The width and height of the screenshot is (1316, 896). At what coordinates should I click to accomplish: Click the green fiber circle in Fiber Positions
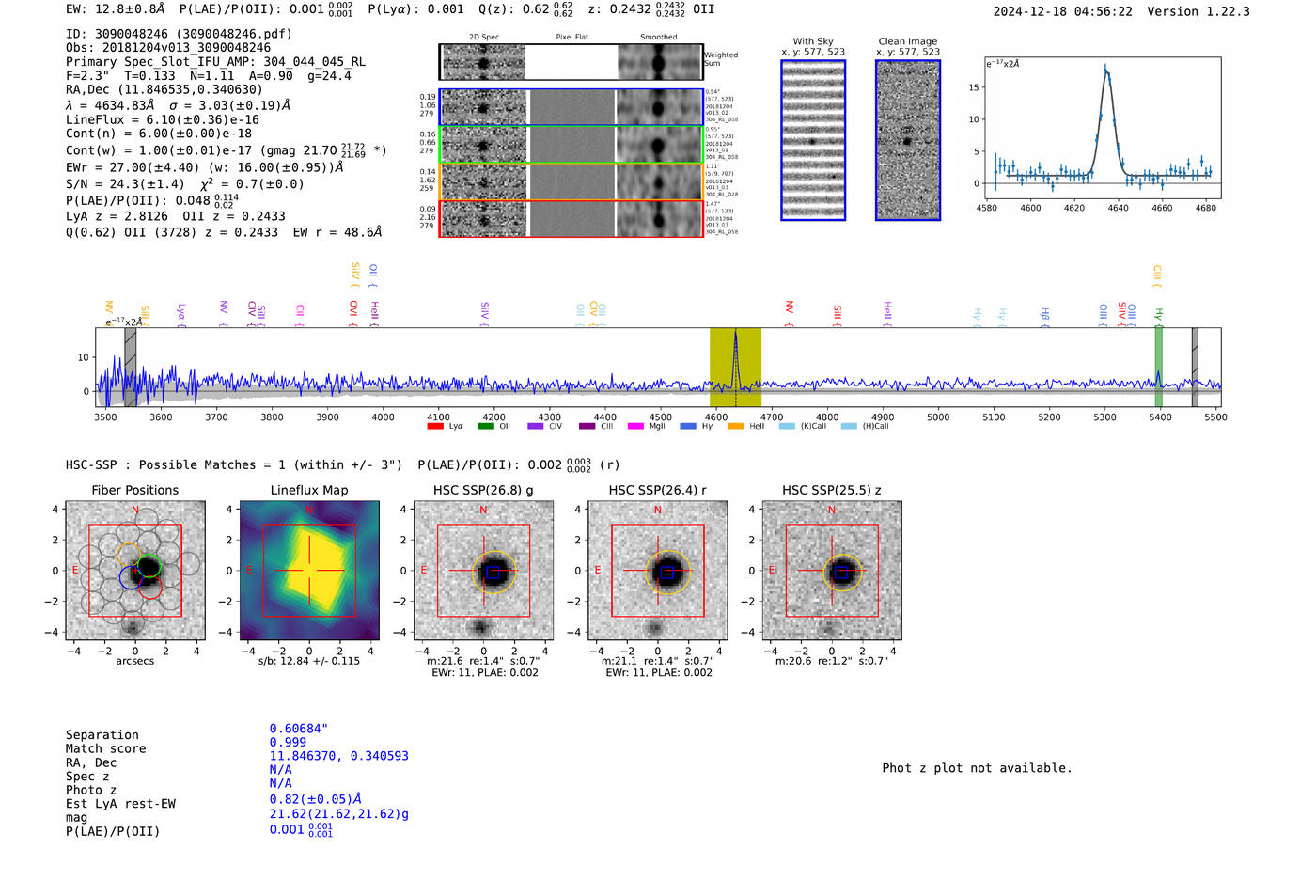[x=149, y=566]
